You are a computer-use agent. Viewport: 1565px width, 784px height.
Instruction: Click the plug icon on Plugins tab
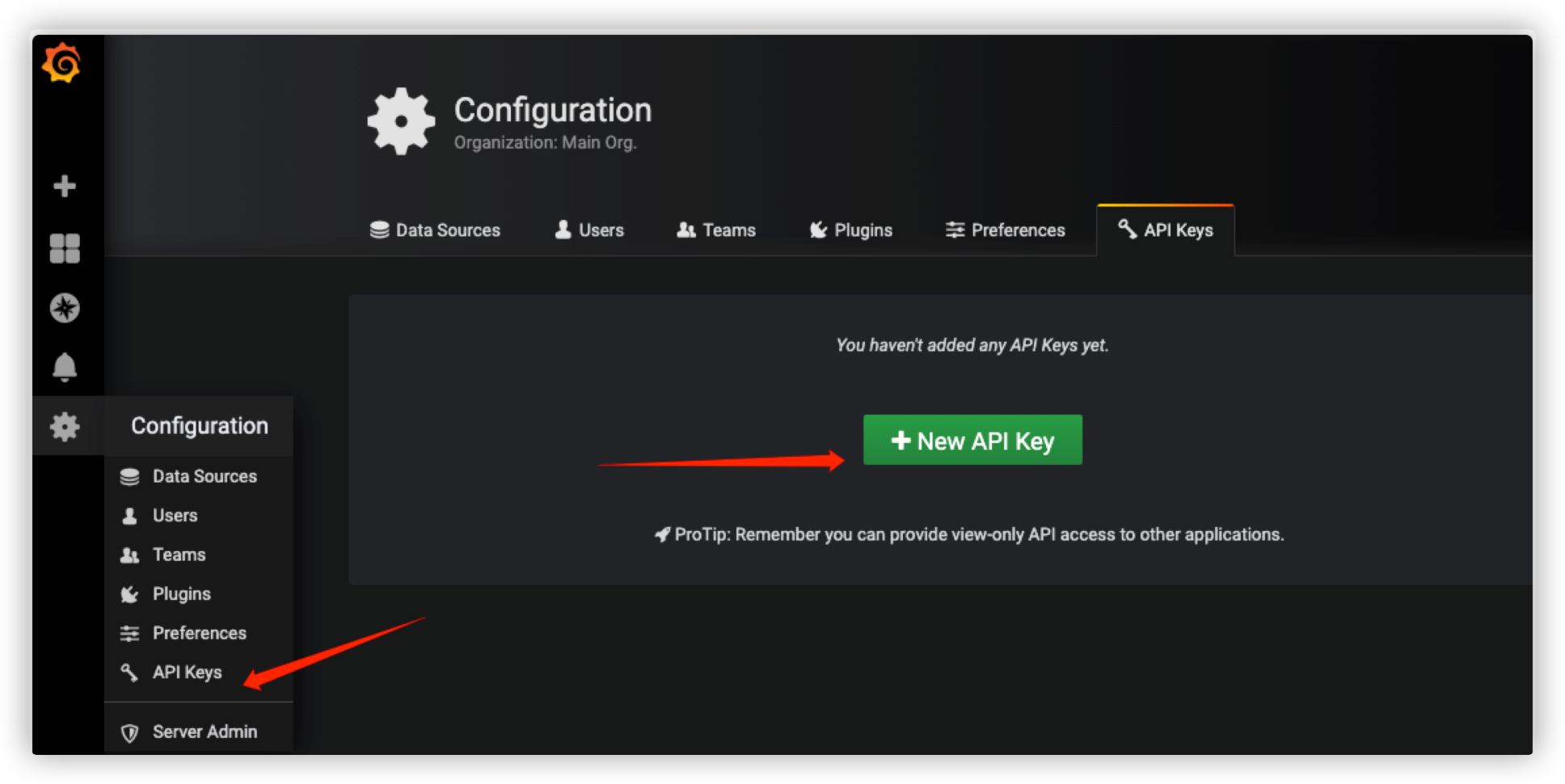[818, 230]
